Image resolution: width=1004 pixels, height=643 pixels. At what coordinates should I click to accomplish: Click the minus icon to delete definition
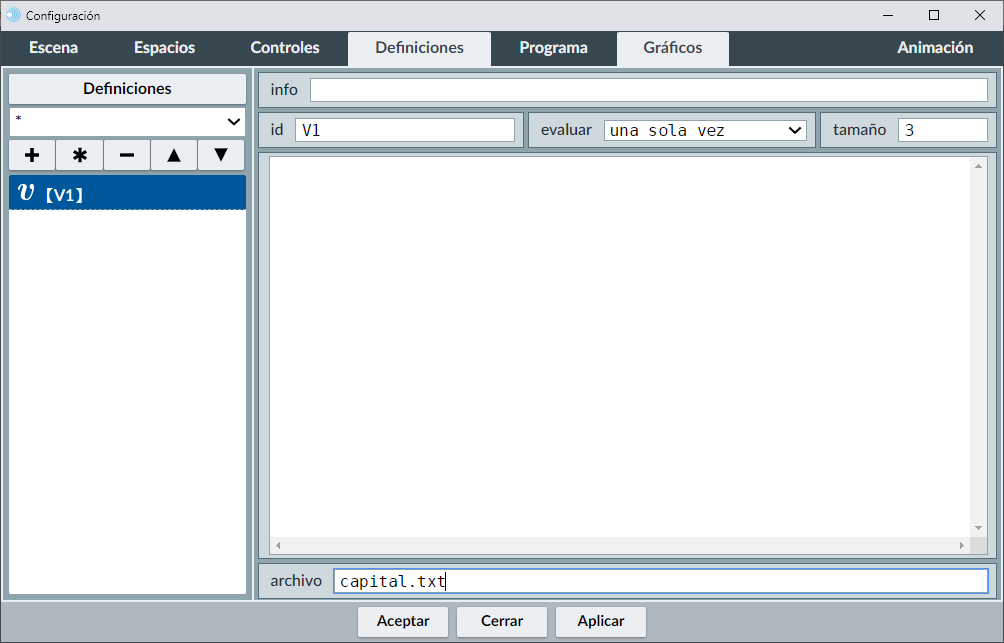point(127,155)
